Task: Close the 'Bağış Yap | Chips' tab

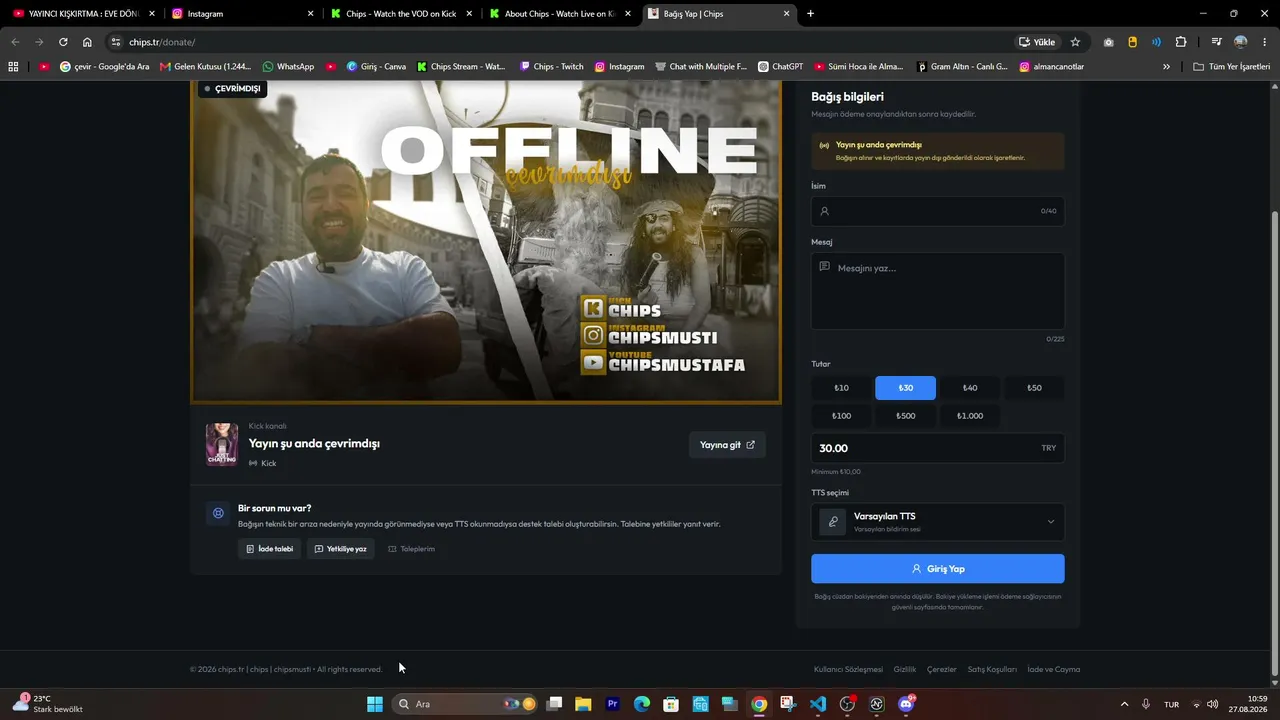Action: click(x=787, y=14)
